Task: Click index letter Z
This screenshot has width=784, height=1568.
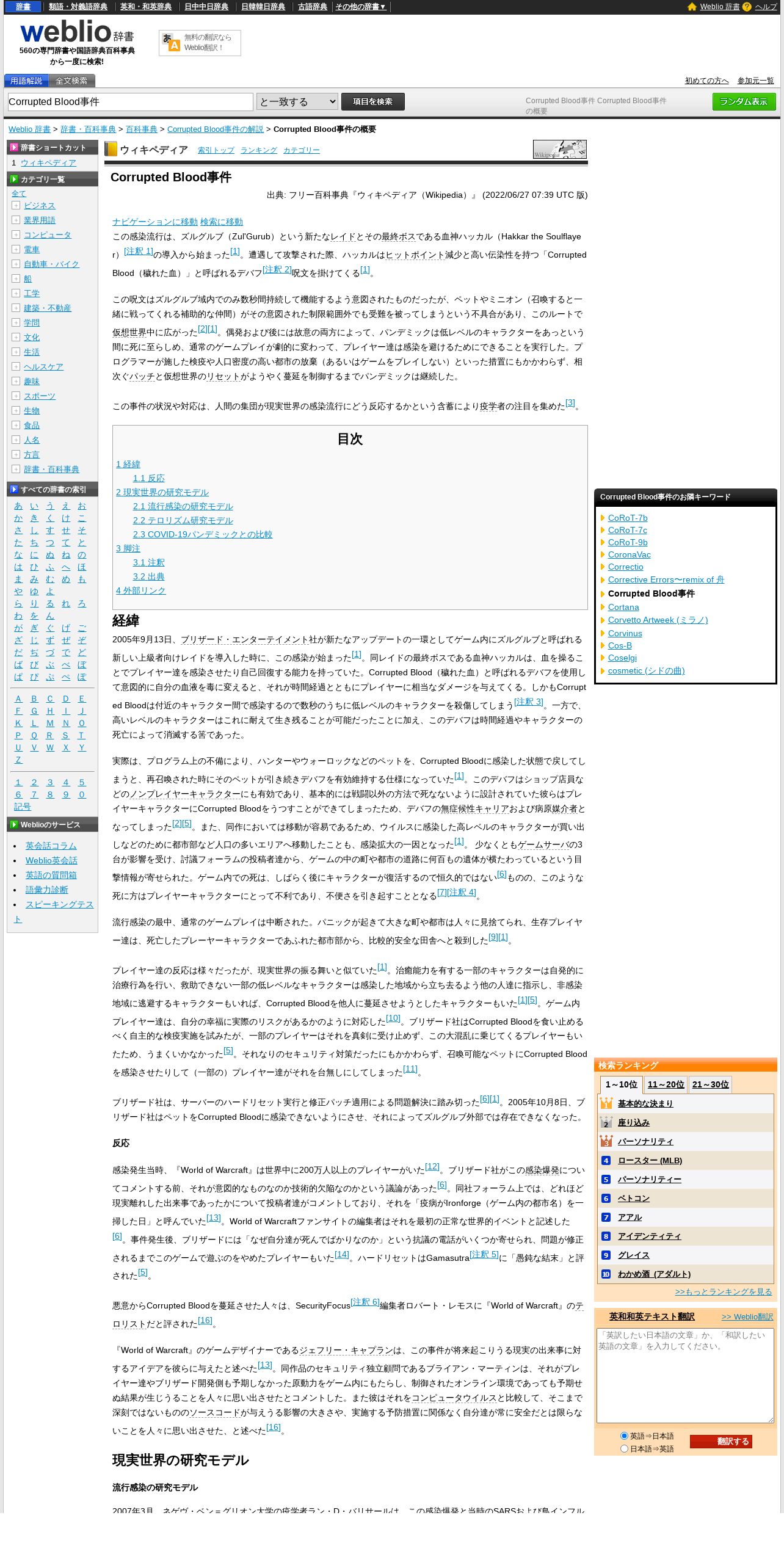Action: point(18,760)
